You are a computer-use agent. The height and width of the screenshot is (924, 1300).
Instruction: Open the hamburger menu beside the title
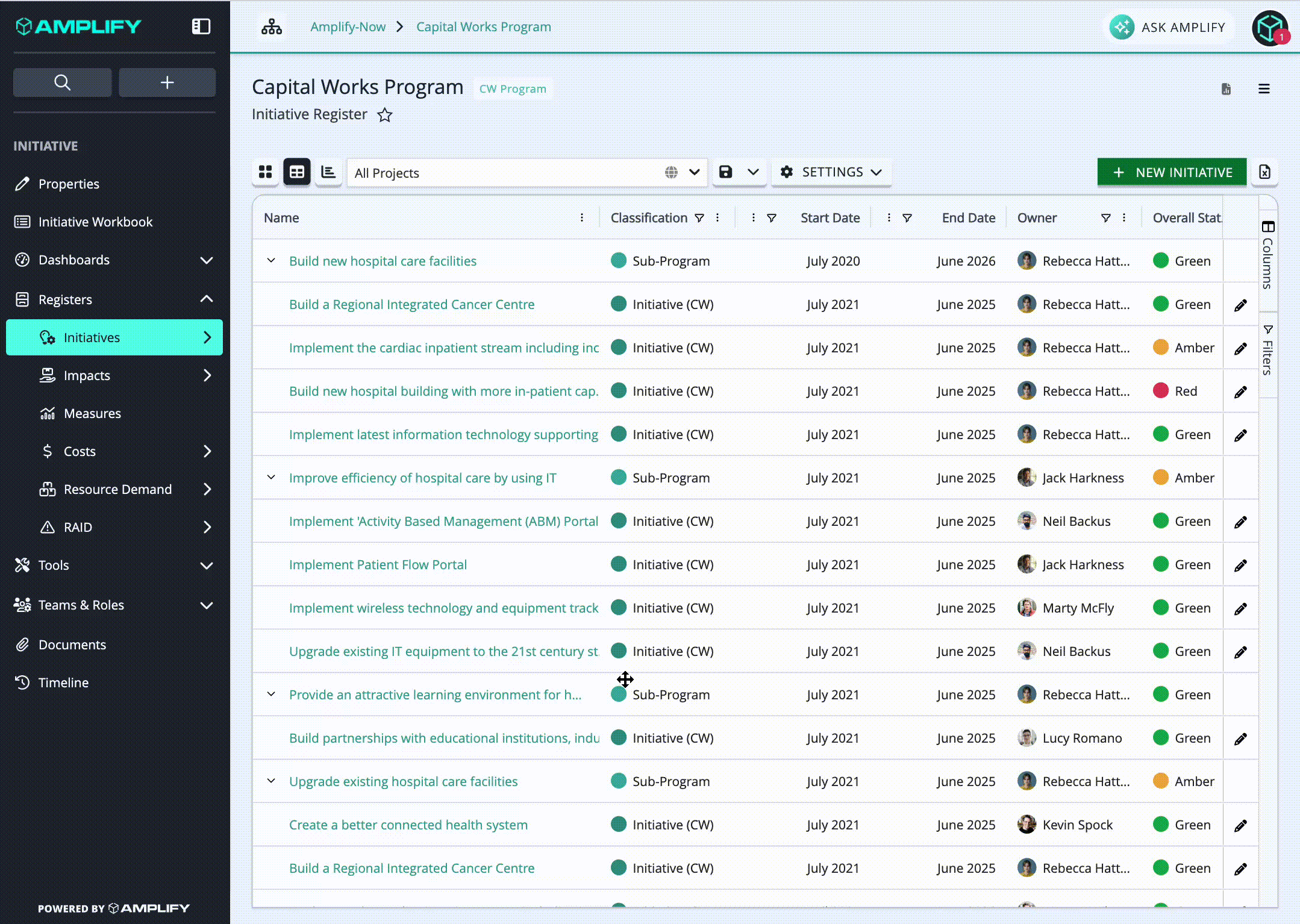coord(1264,89)
